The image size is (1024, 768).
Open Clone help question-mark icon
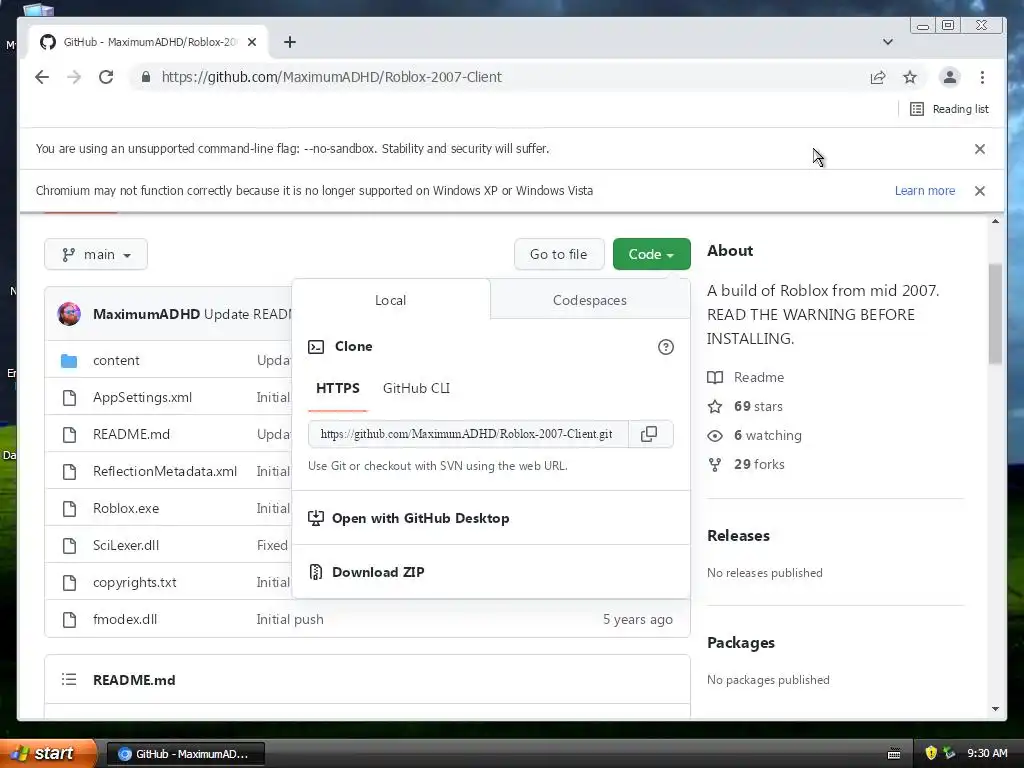click(665, 347)
